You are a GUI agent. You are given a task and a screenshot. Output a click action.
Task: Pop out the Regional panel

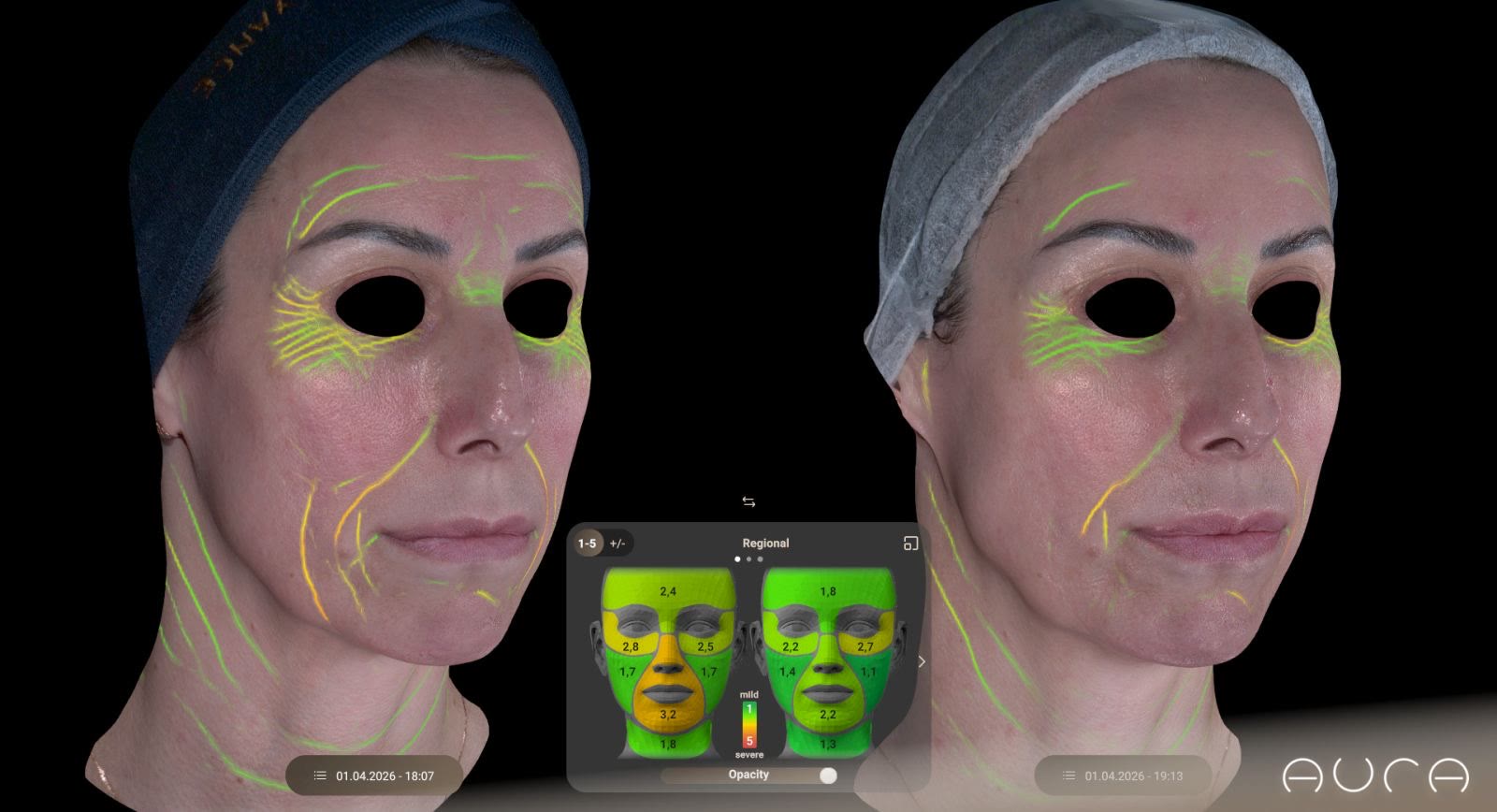(910, 544)
